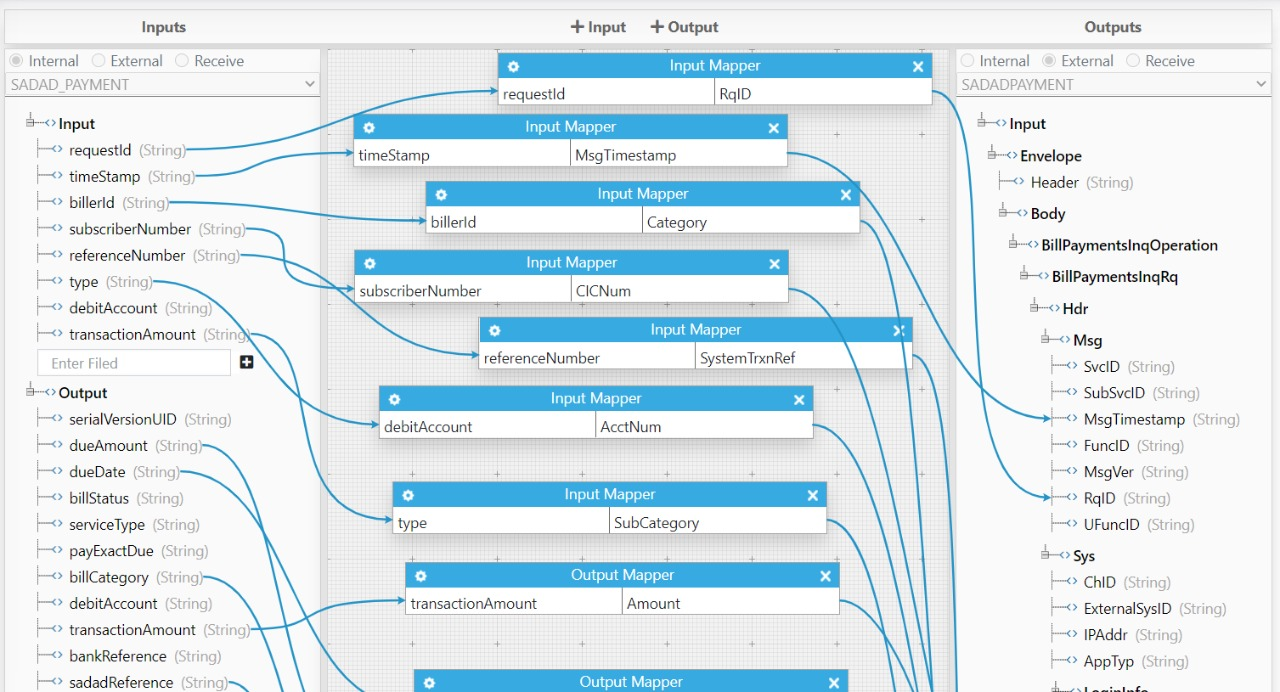Collapse the Body node
This screenshot has width=1280, height=692.
[x=1003, y=213]
